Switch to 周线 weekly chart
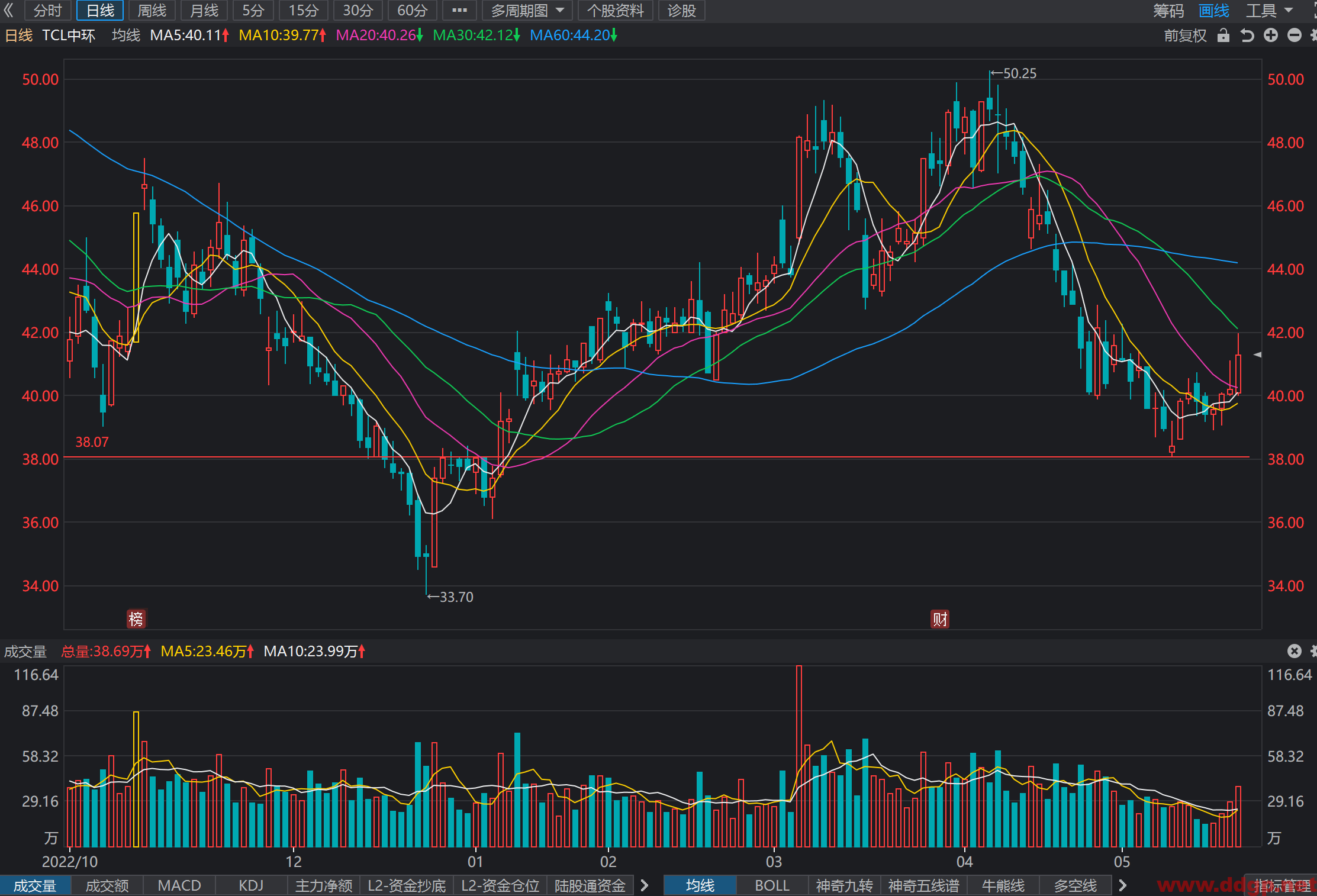The width and height of the screenshot is (1317, 896). point(152,10)
